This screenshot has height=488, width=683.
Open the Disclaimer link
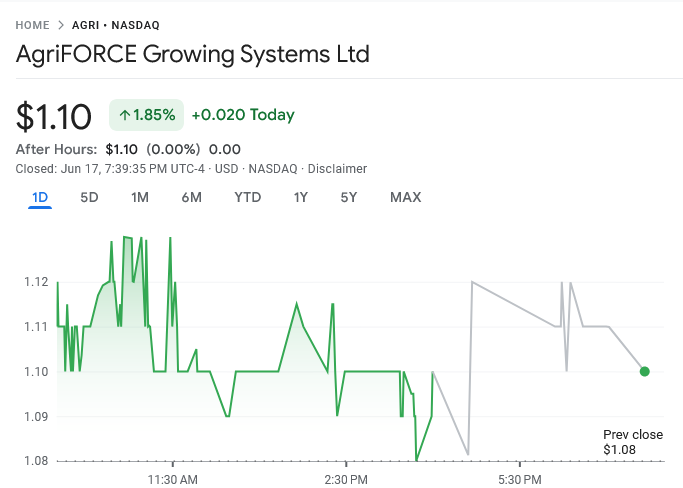pyautogui.click(x=337, y=169)
